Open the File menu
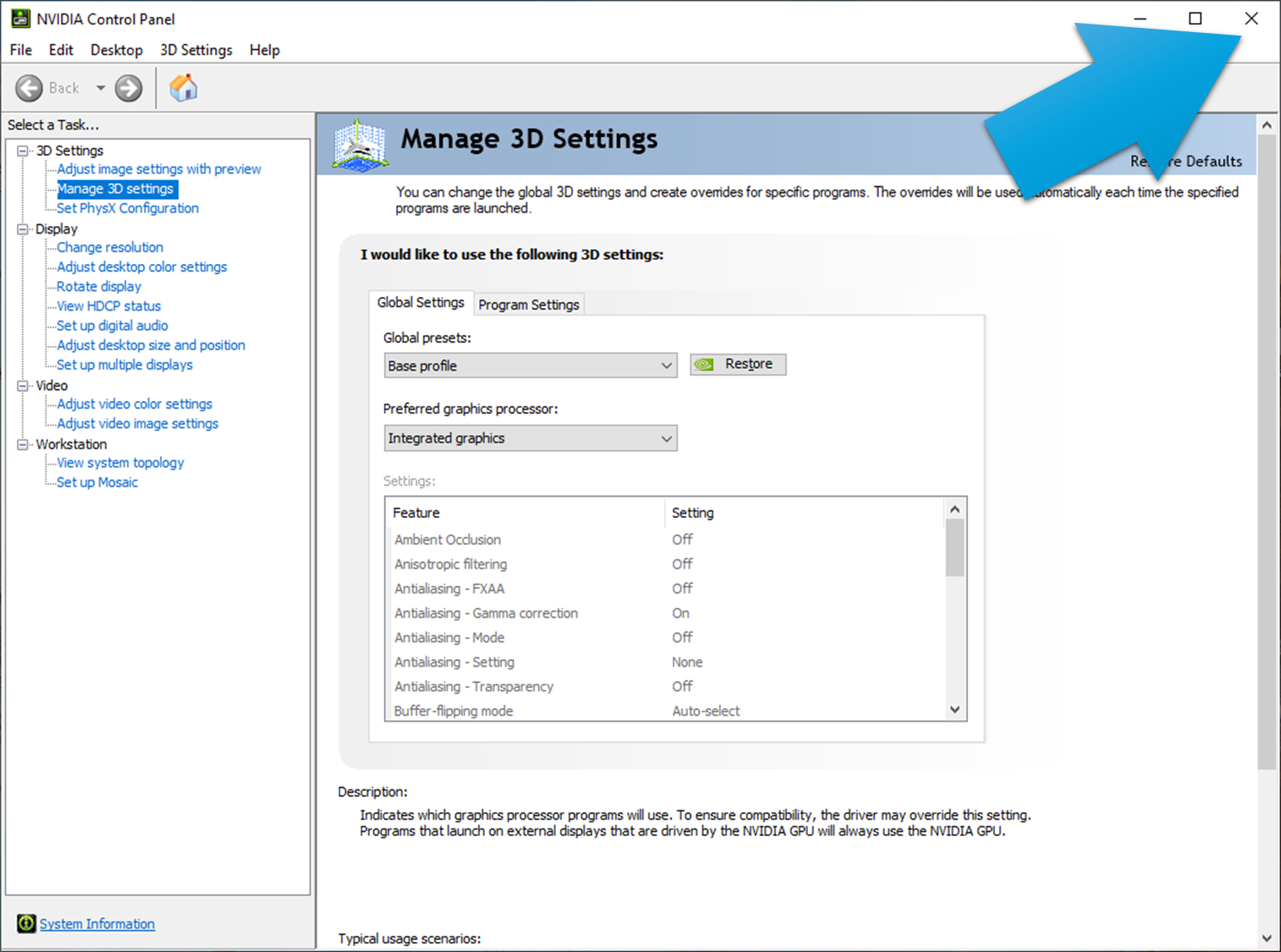Image resolution: width=1281 pixels, height=952 pixels. pos(21,50)
